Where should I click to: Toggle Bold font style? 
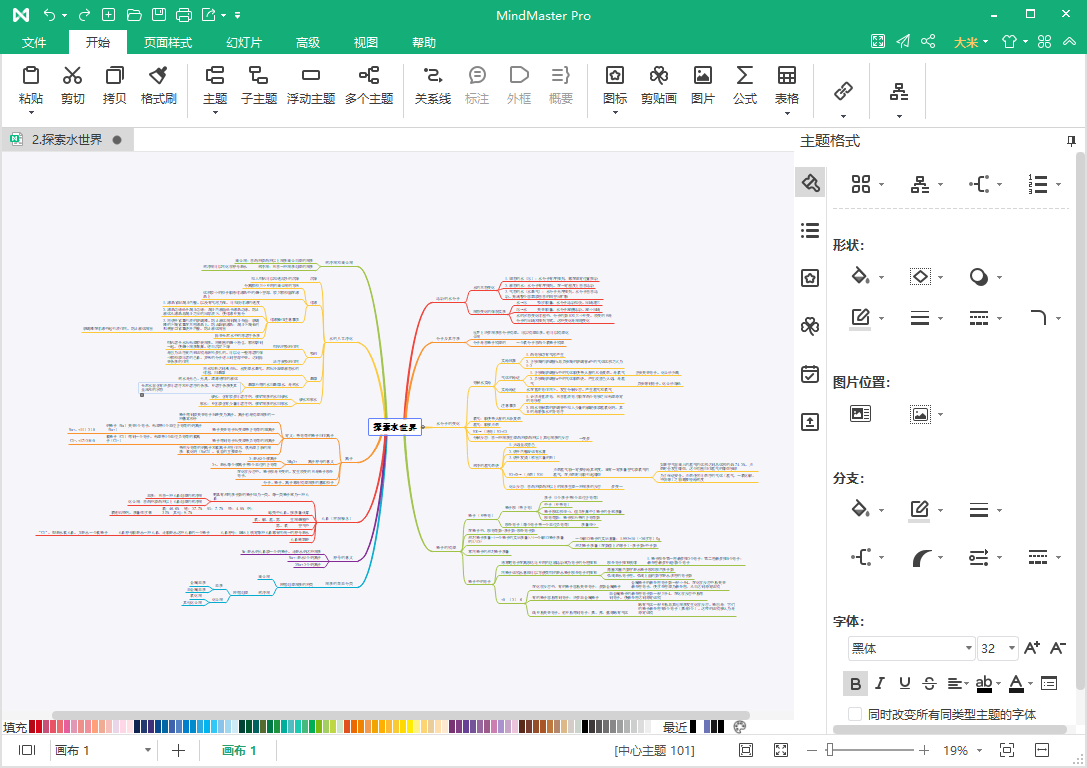(855, 683)
